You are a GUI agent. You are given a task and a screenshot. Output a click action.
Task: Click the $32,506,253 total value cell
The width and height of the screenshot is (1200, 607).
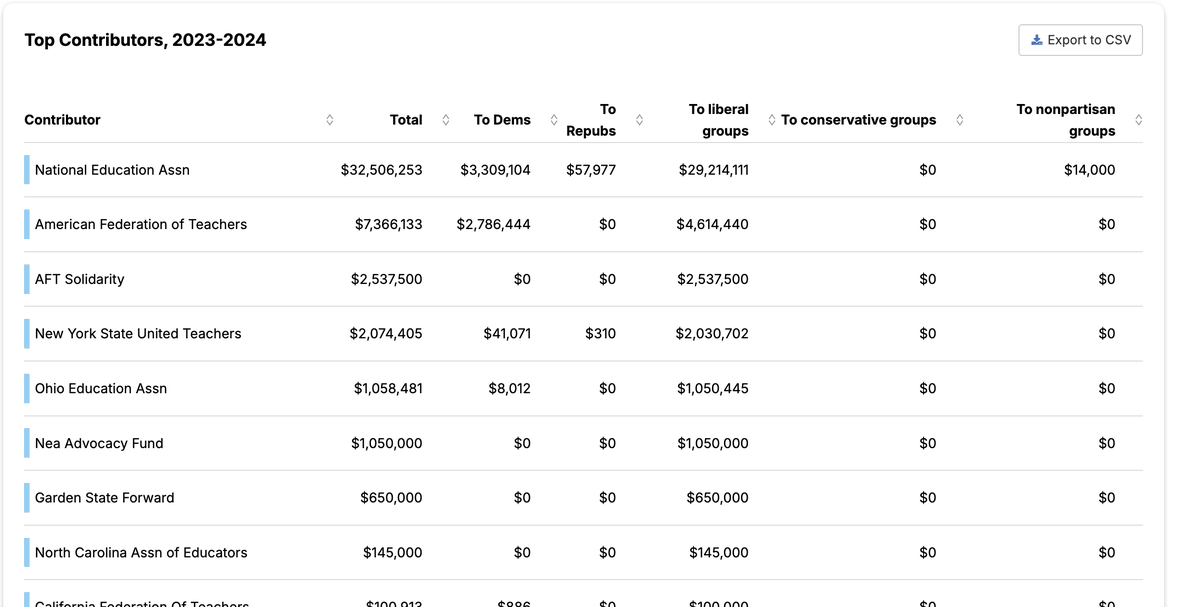click(381, 170)
